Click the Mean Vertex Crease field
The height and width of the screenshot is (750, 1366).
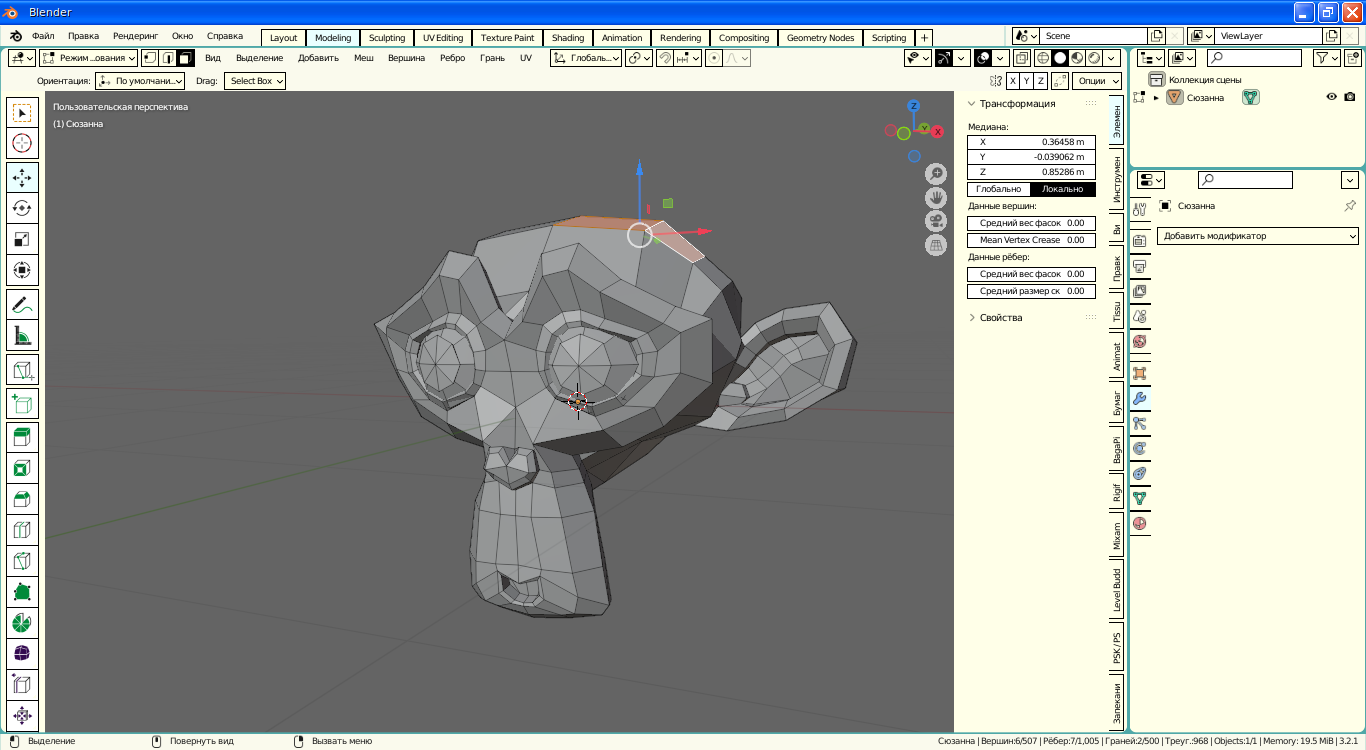pos(1031,240)
